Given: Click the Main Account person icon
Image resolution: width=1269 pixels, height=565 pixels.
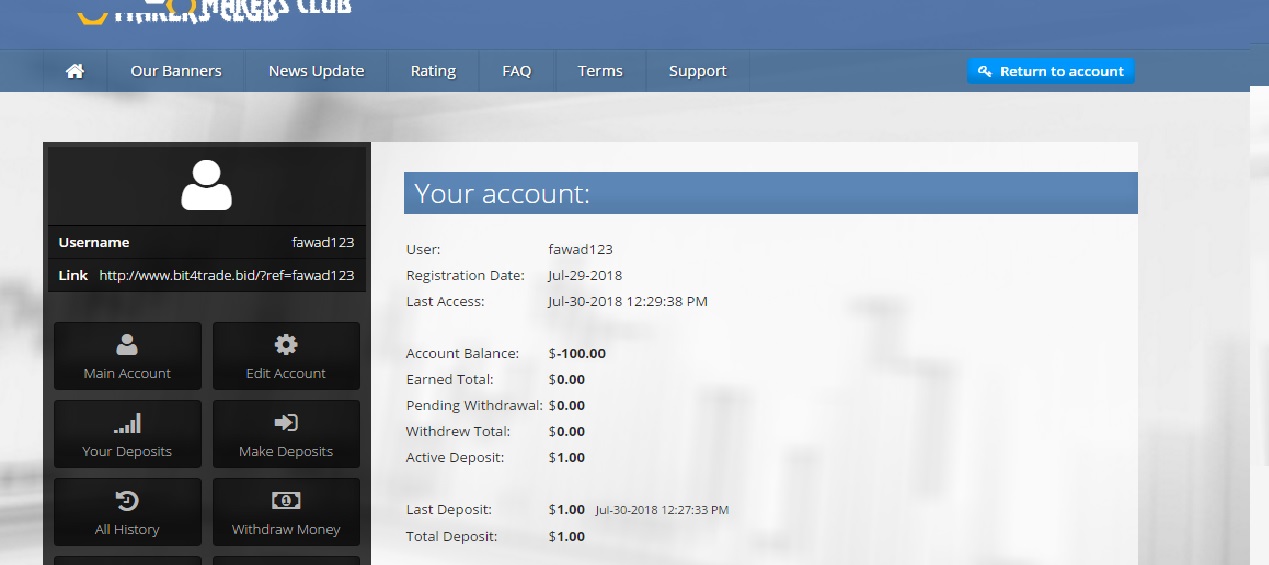Looking at the screenshot, I should [x=127, y=345].
